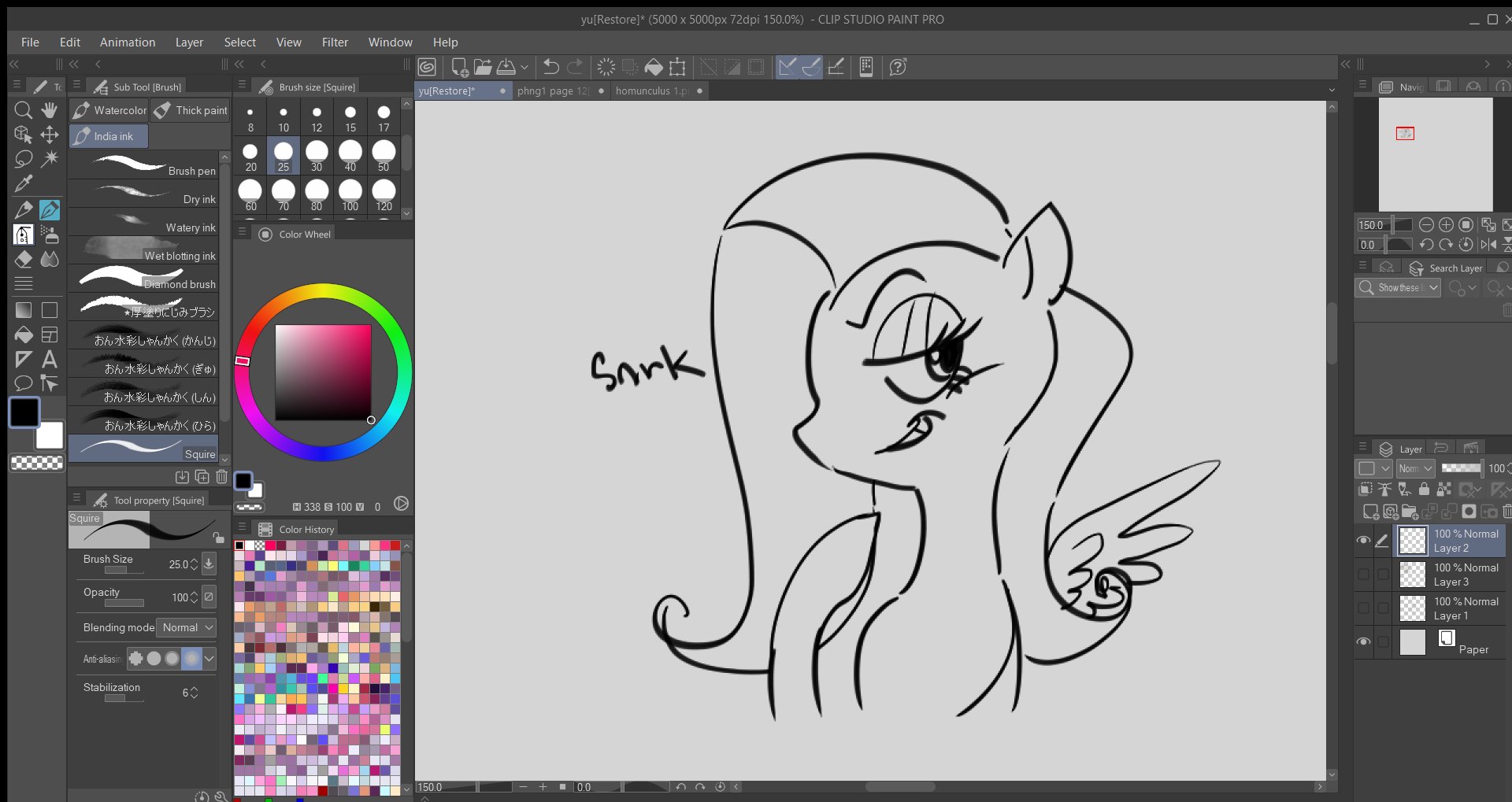Toggle visibility of the Paper layer
The image size is (1512, 802).
coord(1363,641)
